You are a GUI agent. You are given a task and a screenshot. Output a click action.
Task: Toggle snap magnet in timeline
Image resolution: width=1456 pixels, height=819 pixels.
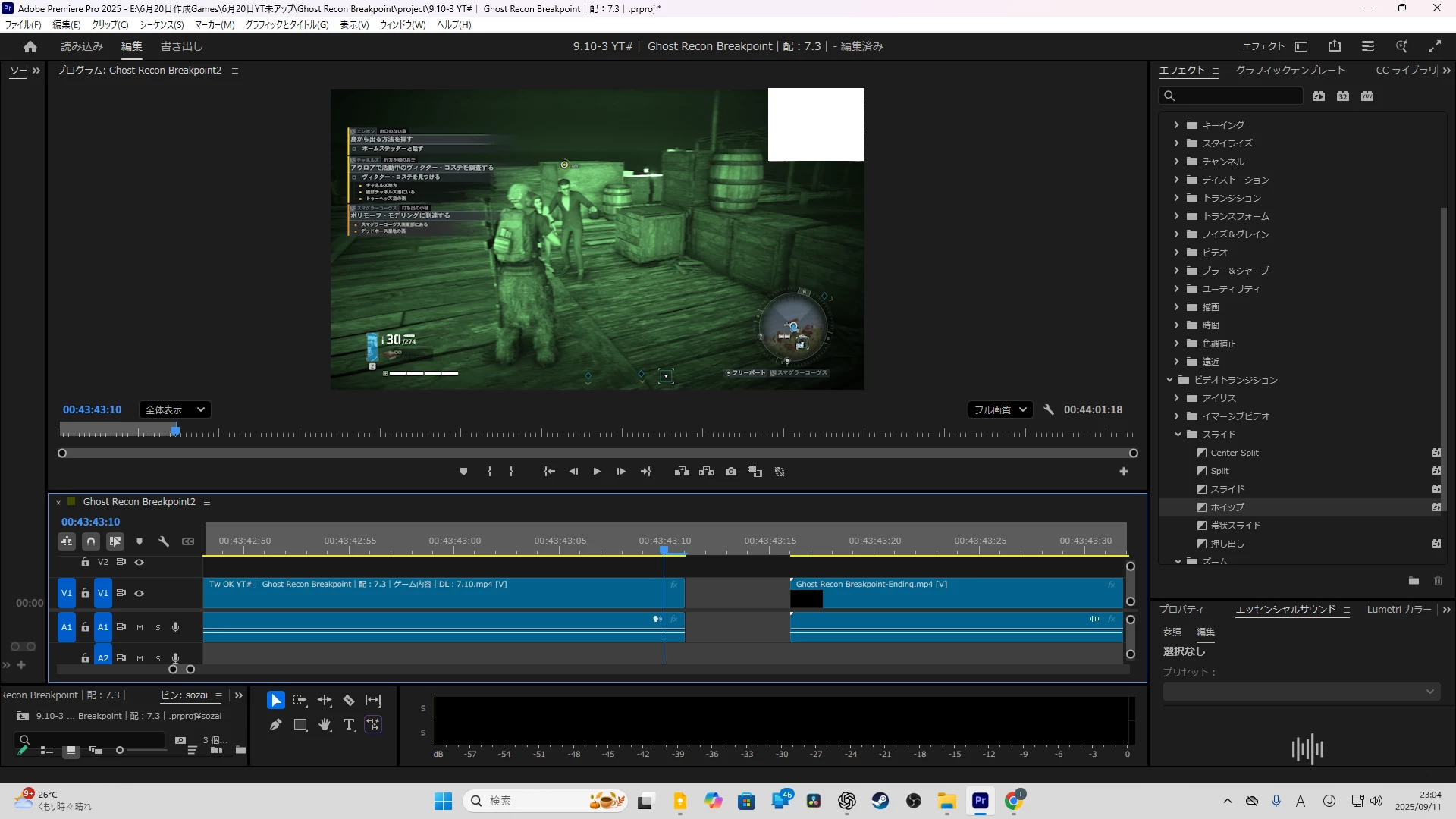(x=91, y=541)
